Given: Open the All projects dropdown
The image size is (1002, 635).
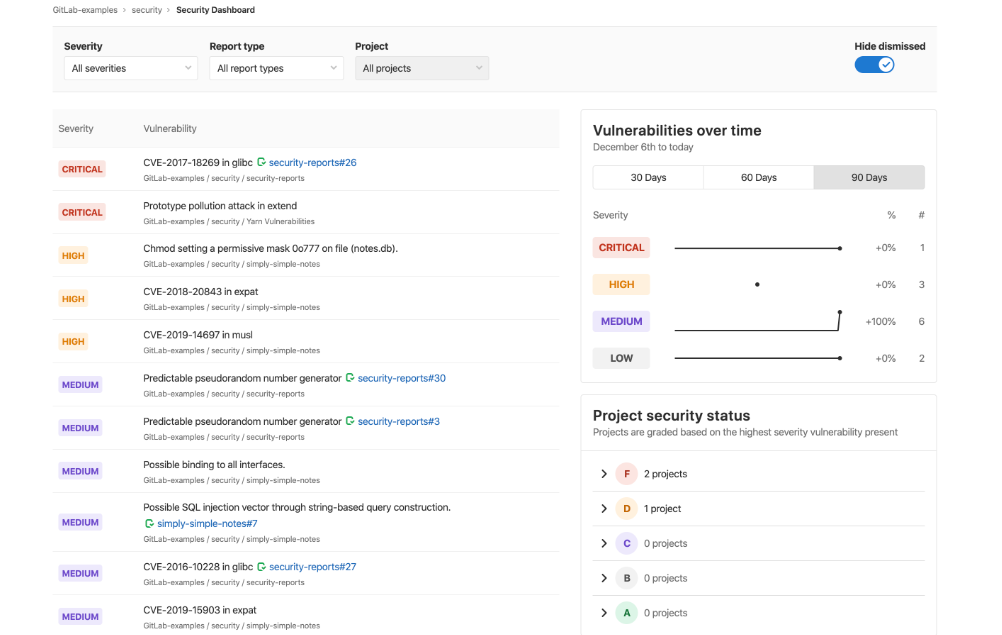Looking at the screenshot, I should click(x=421, y=68).
